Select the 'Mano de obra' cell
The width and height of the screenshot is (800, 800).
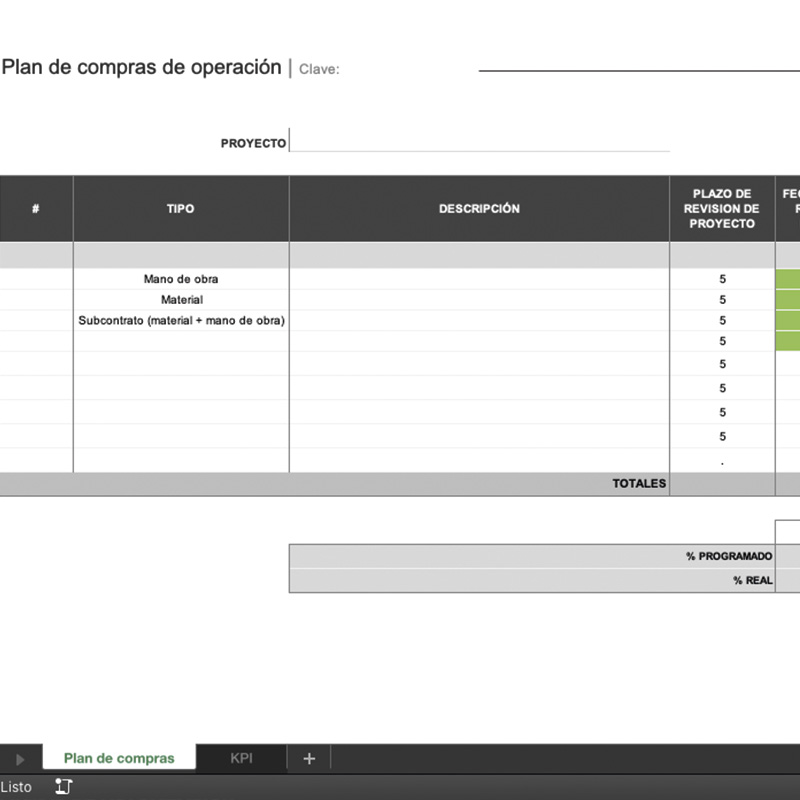[181, 279]
